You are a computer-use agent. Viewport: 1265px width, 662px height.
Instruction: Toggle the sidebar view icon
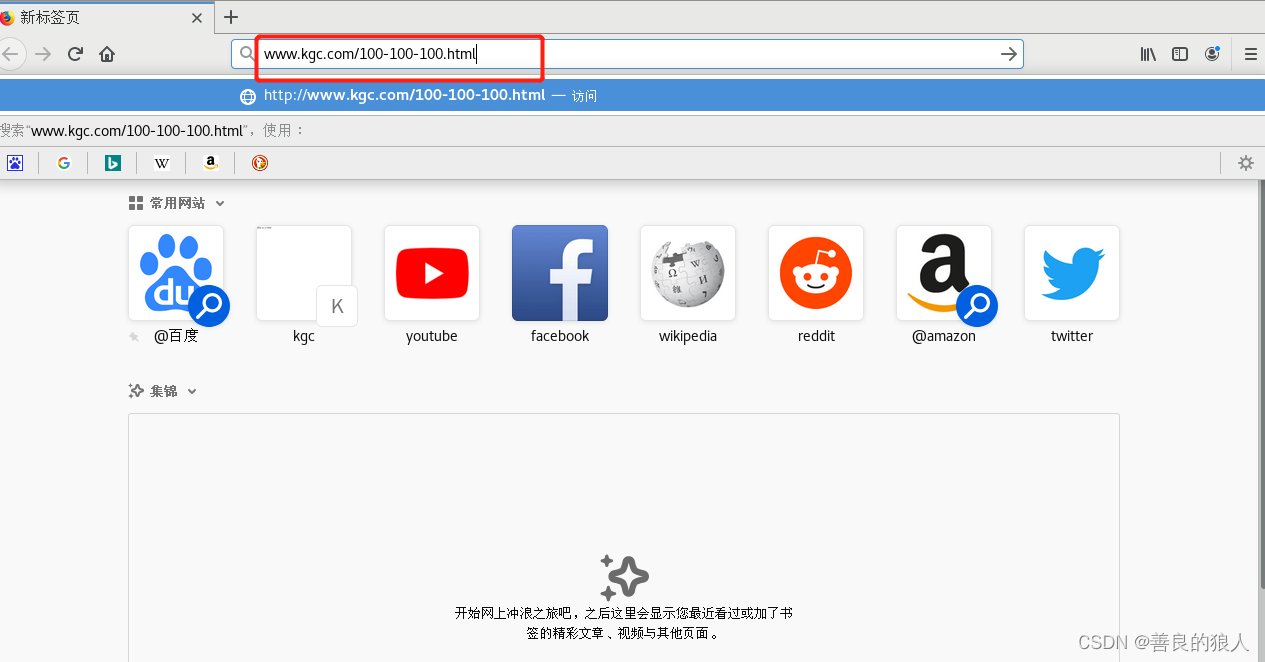(x=1180, y=54)
